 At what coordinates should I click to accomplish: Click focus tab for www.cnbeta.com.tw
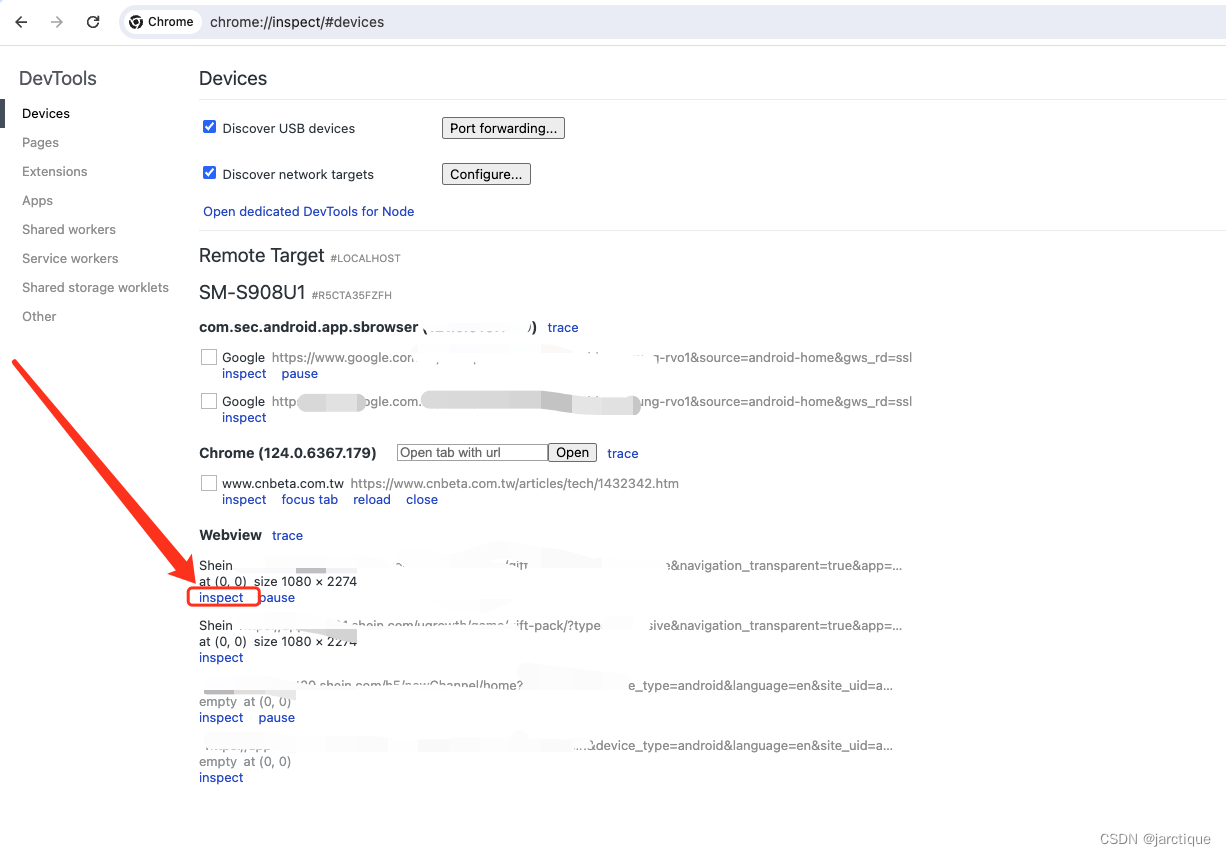(309, 499)
